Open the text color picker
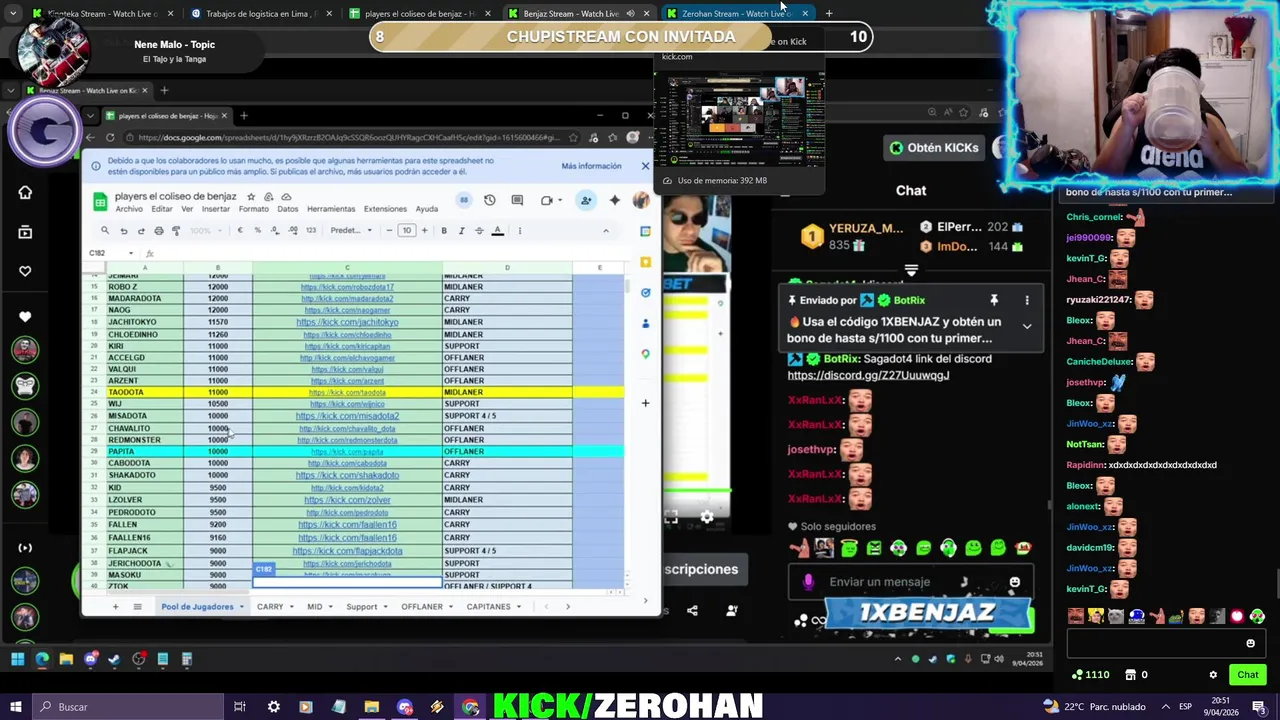The image size is (1280, 720). [497, 231]
